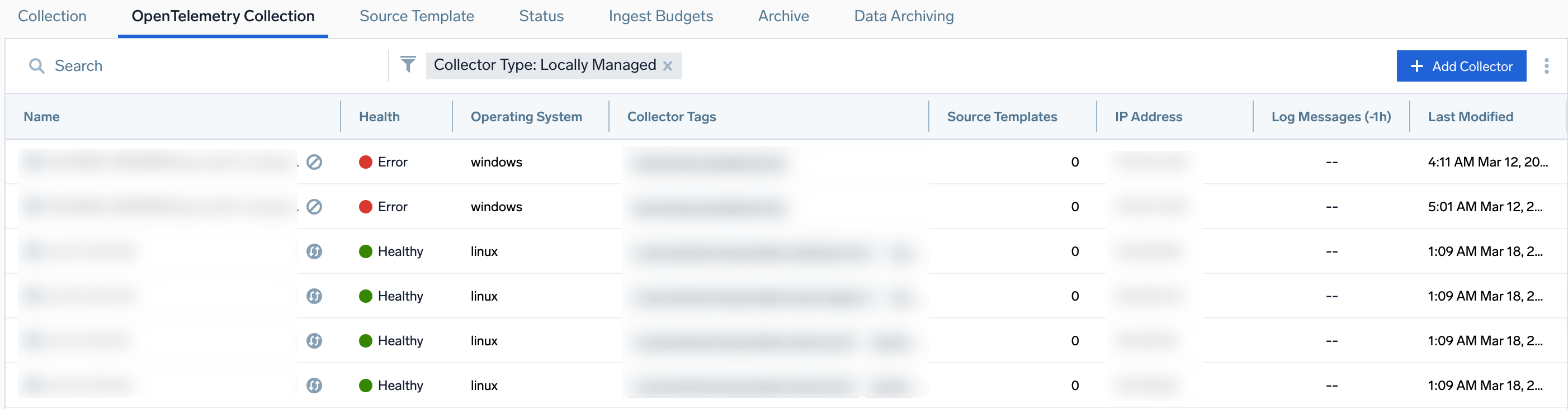Select the Status tab
Viewport: 1568px width, 409px height.
click(541, 16)
